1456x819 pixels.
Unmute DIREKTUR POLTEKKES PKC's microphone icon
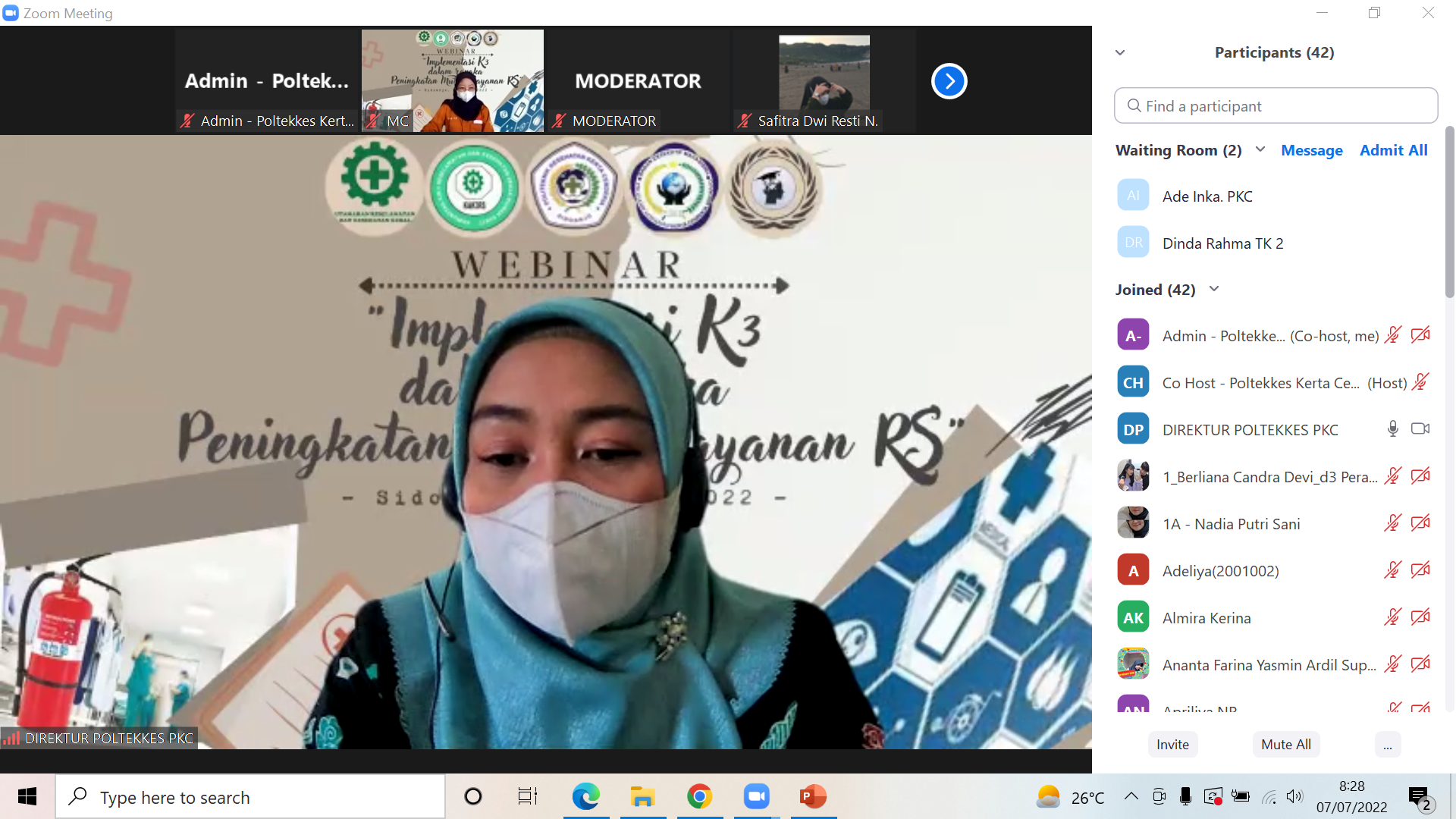pyautogui.click(x=1393, y=428)
